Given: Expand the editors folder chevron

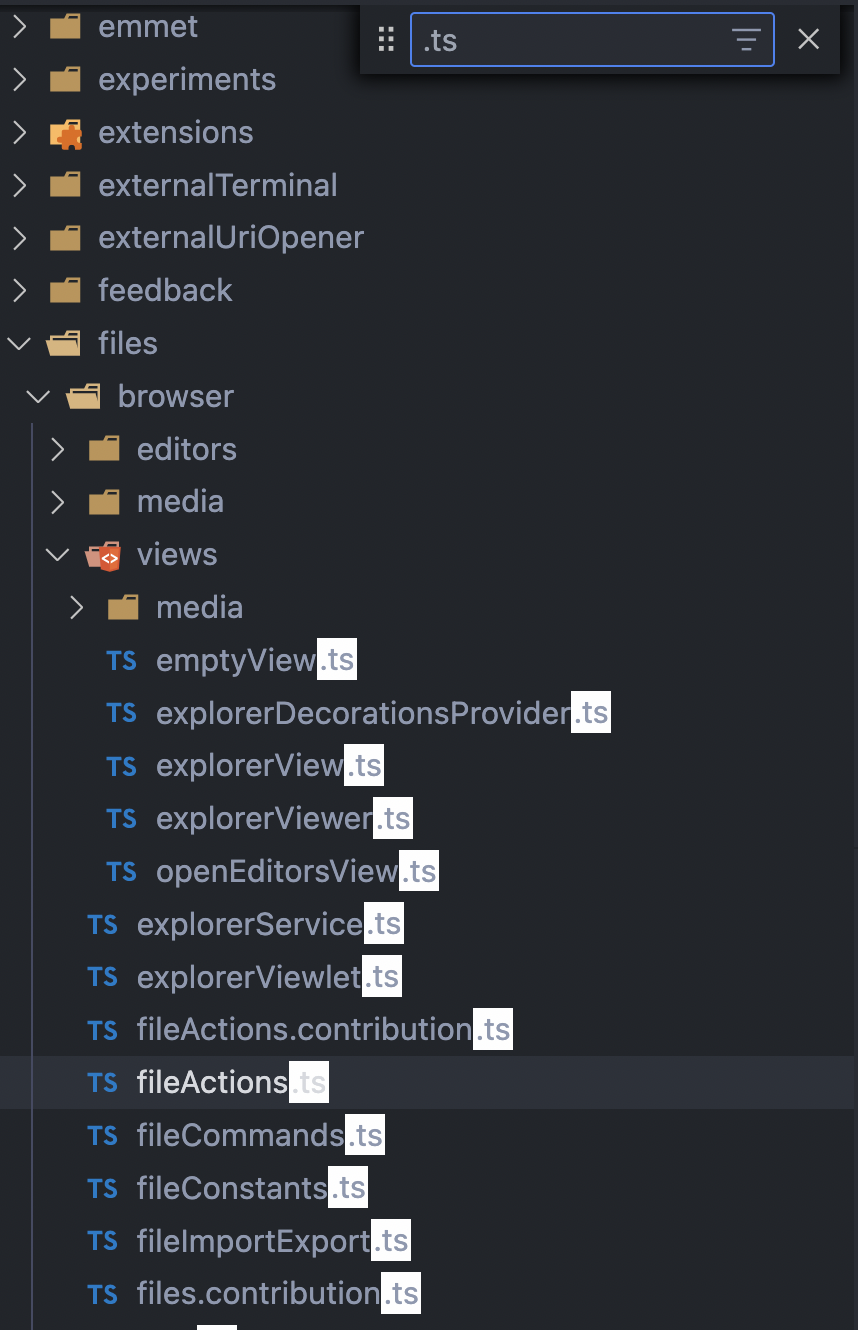Looking at the screenshot, I should (57, 449).
